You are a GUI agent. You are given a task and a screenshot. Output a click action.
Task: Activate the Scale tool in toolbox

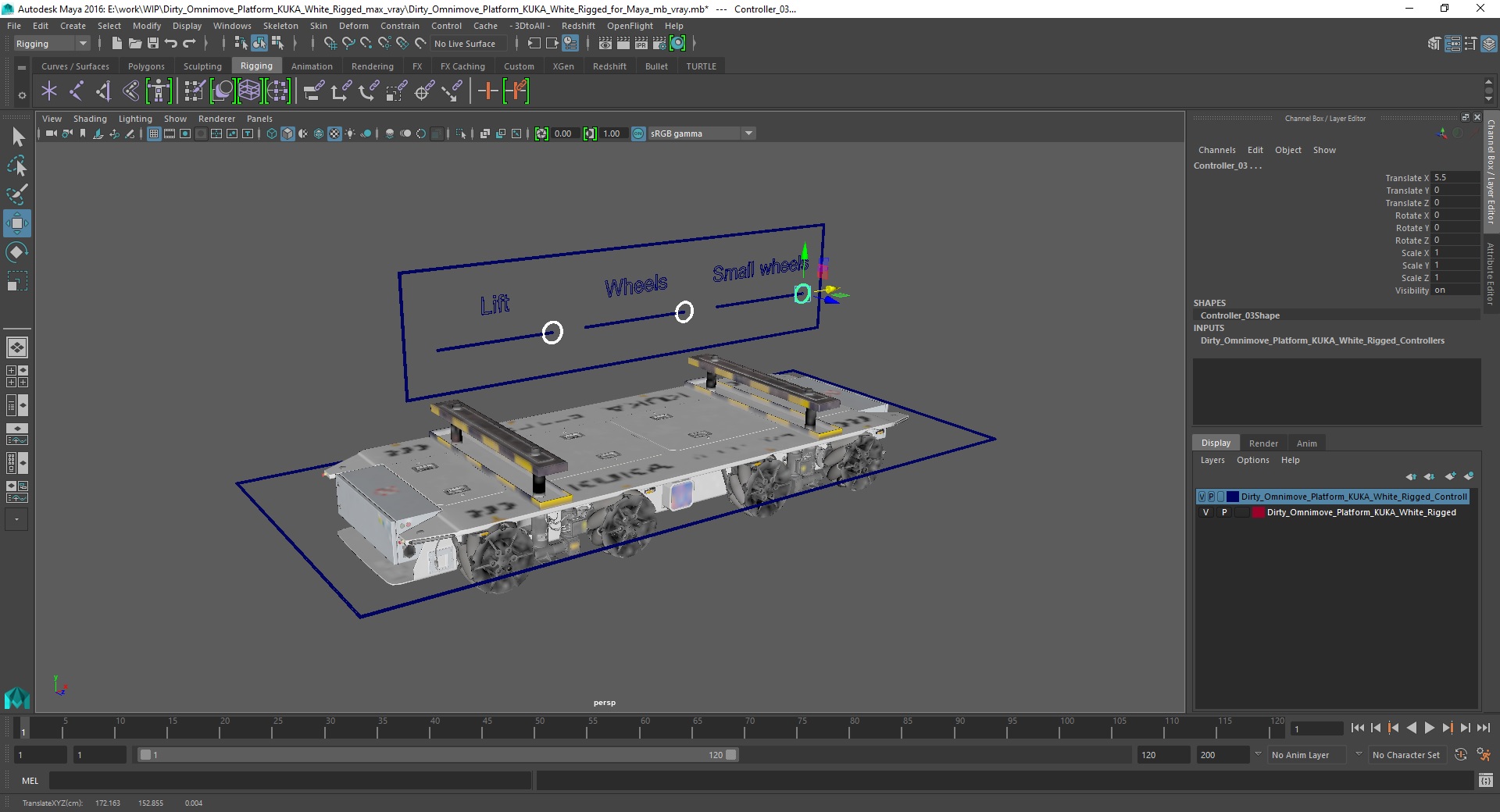[17, 281]
